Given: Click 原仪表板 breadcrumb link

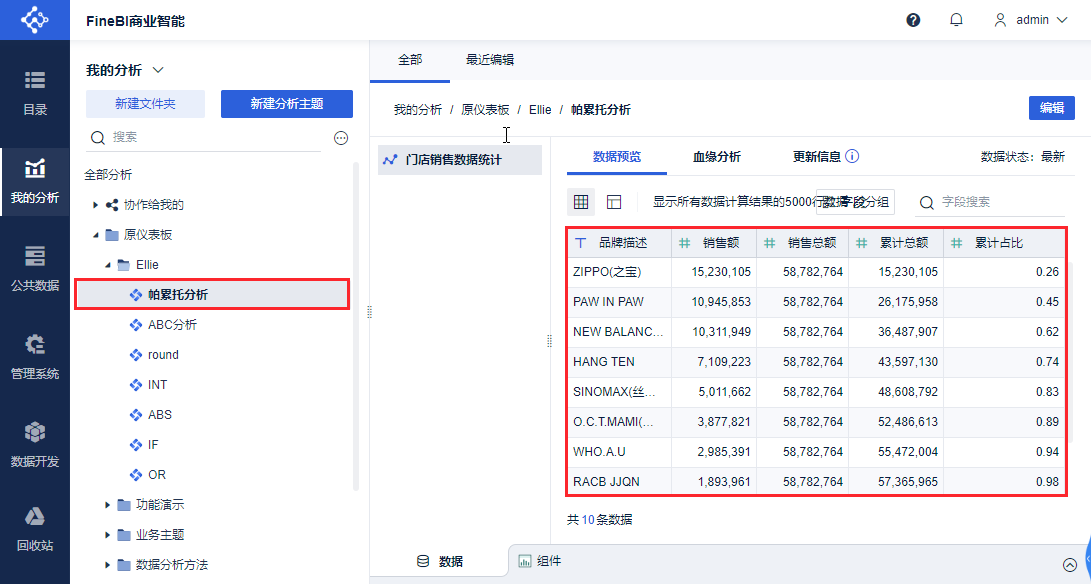Looking at the screenshot, I should point(485,109).
